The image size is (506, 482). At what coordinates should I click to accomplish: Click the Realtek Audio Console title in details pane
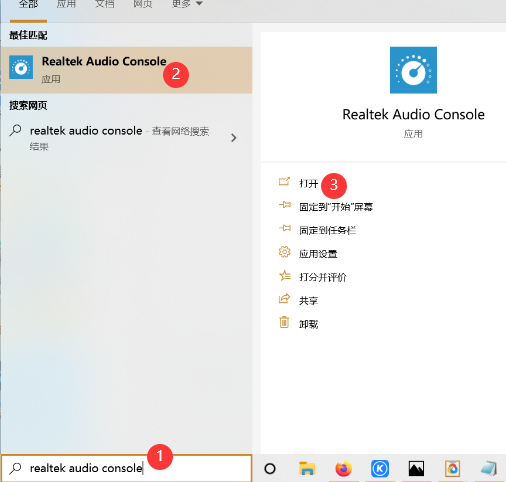[x=413, y=114]
